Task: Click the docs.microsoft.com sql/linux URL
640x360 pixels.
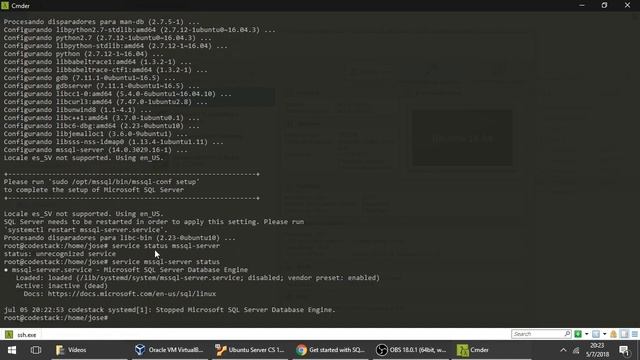Action: (132, 293)
